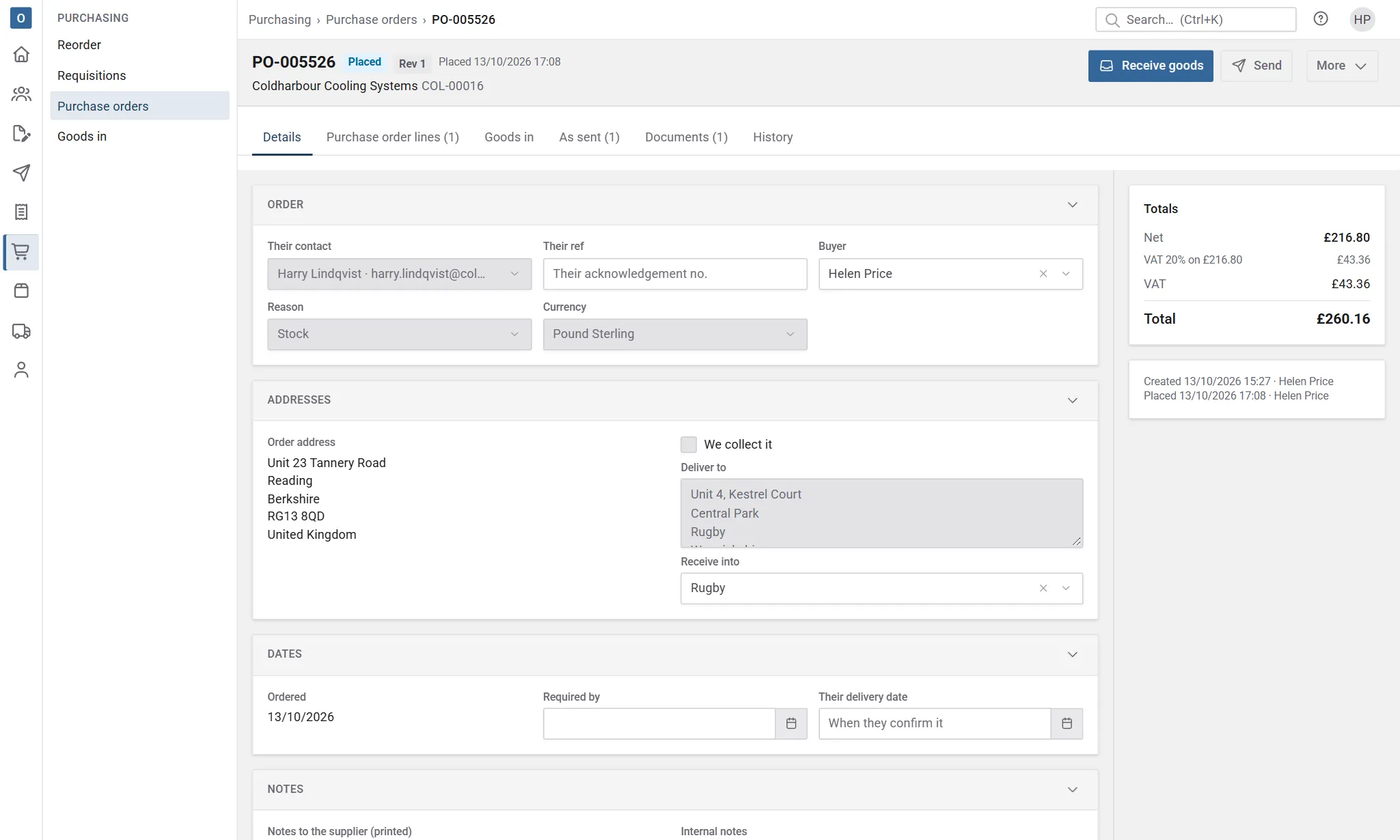Open the stock box icon in sidebar
Screen dimensions: 1400x840
click(x=21, y=291)
